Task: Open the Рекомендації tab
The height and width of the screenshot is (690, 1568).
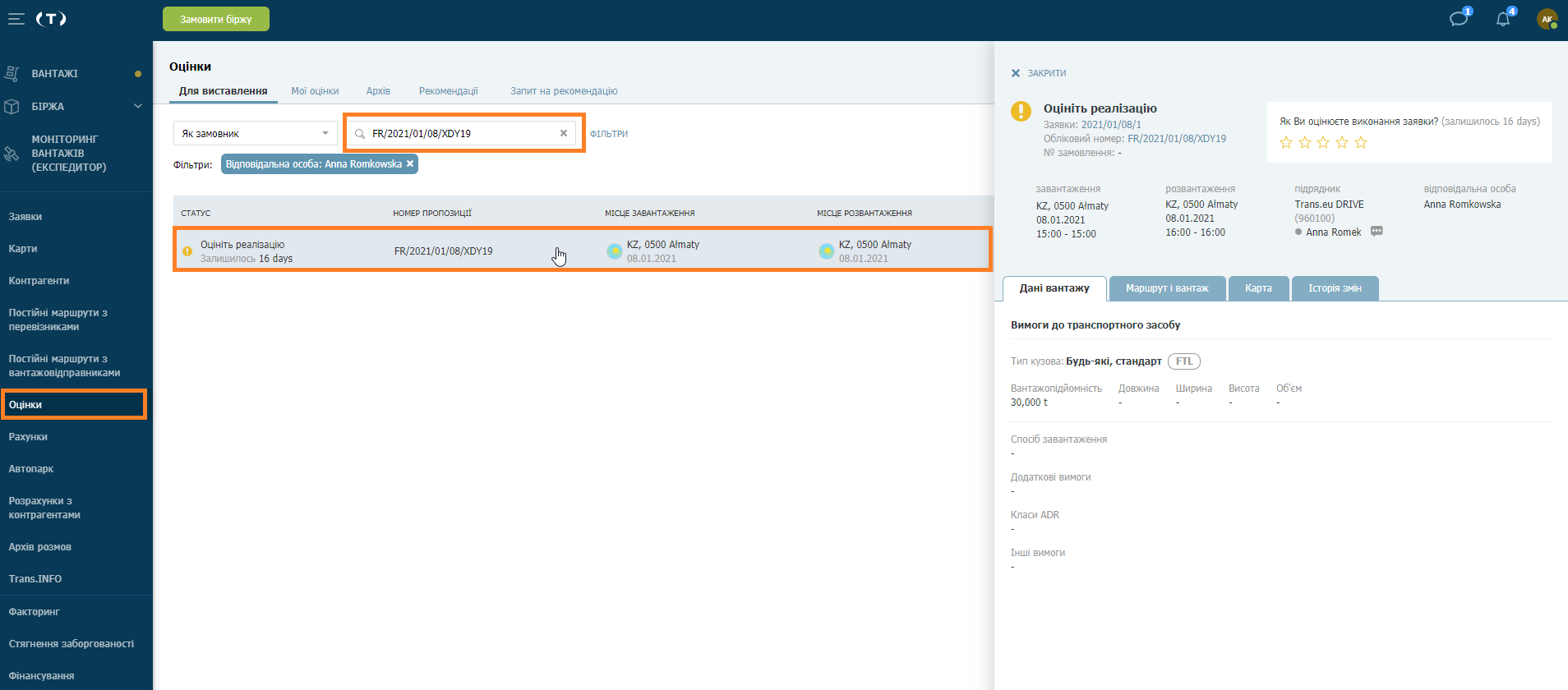Action: 449,91
